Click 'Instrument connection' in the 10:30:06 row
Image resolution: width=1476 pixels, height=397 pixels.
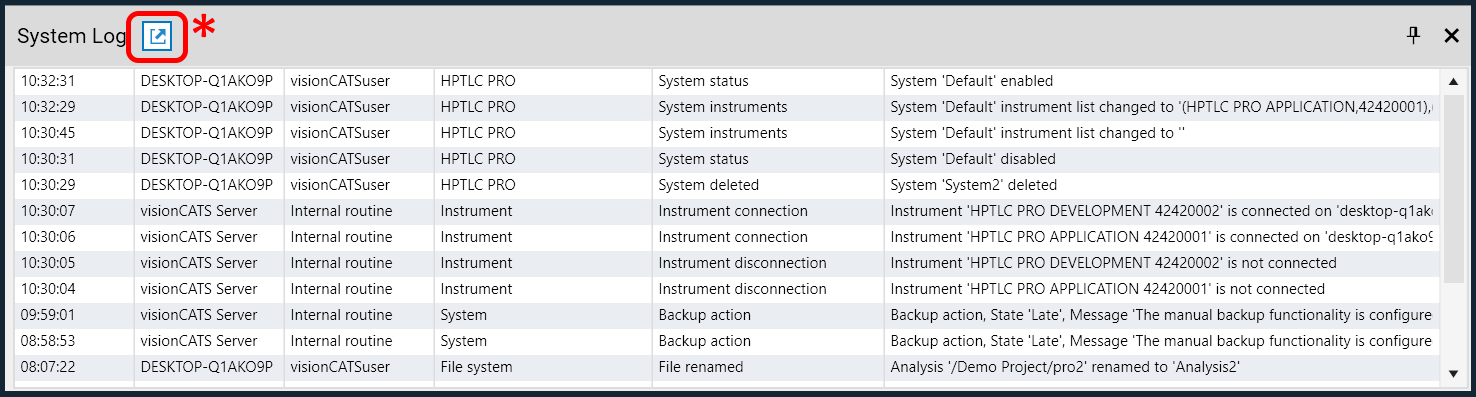click(x=733, y=237)
